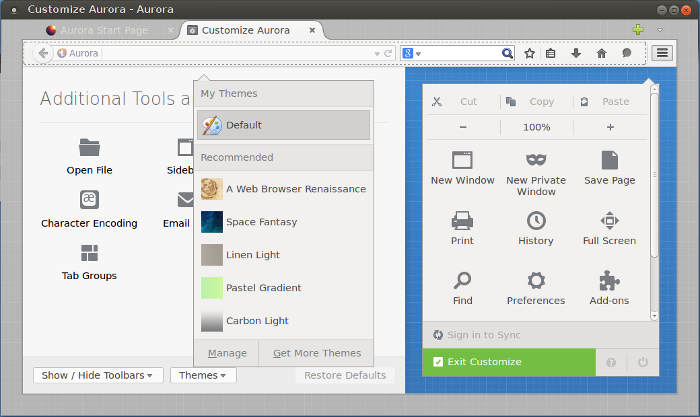
Task: Select the Pastel Gradient theme
Action: pos(283,288)
